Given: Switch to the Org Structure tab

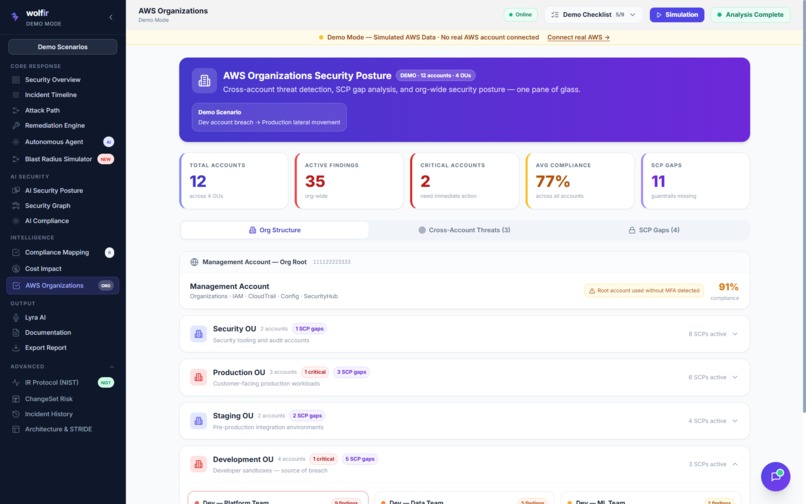Looking at the screenshot, I should tap(275, 230).
